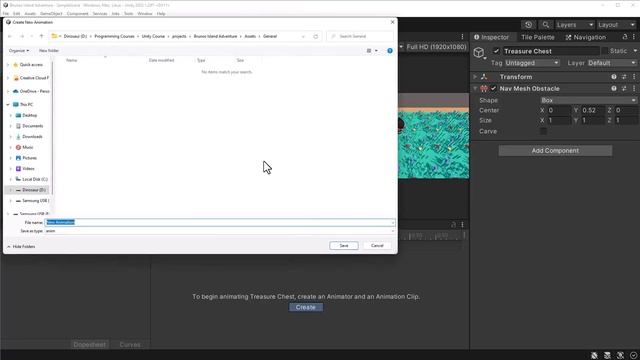Switch to the Tile Palette tab
Screen dimensions: 640x360
(x=538, y=37)
